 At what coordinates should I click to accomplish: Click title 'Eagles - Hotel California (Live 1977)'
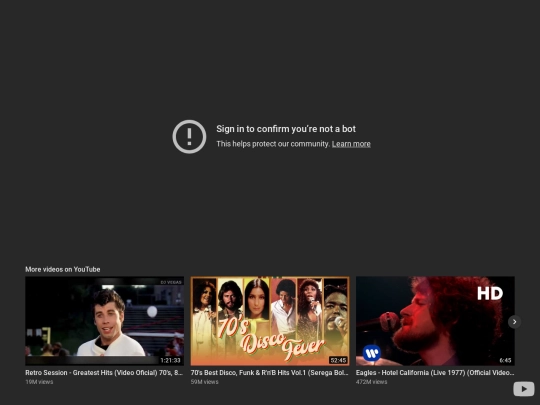435,373
